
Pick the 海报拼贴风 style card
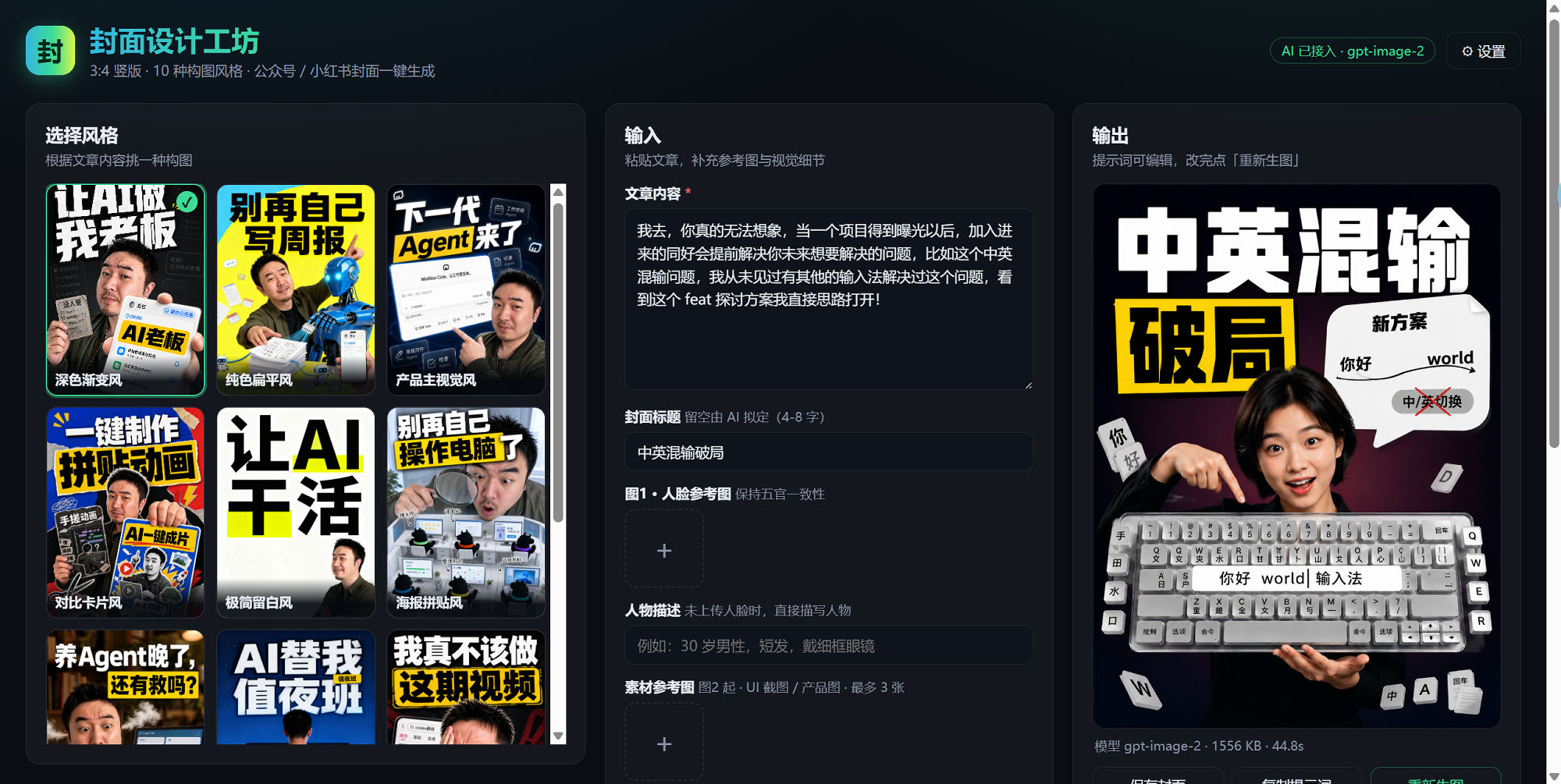466,513
